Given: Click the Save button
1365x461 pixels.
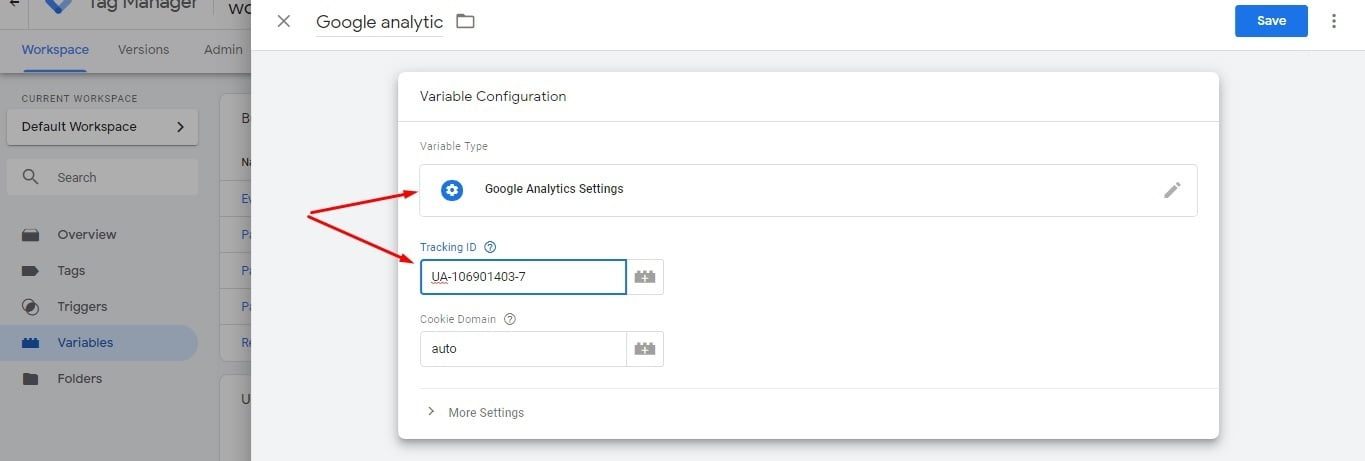Looking at the screenshot, I should (x=1271, y=21).
